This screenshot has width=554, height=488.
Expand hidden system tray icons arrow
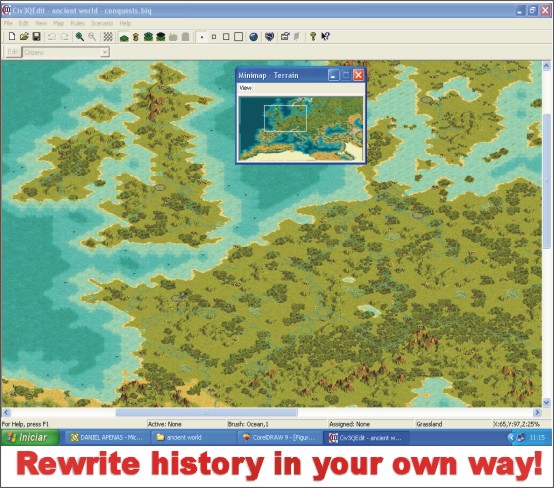(x=511, y=438)
